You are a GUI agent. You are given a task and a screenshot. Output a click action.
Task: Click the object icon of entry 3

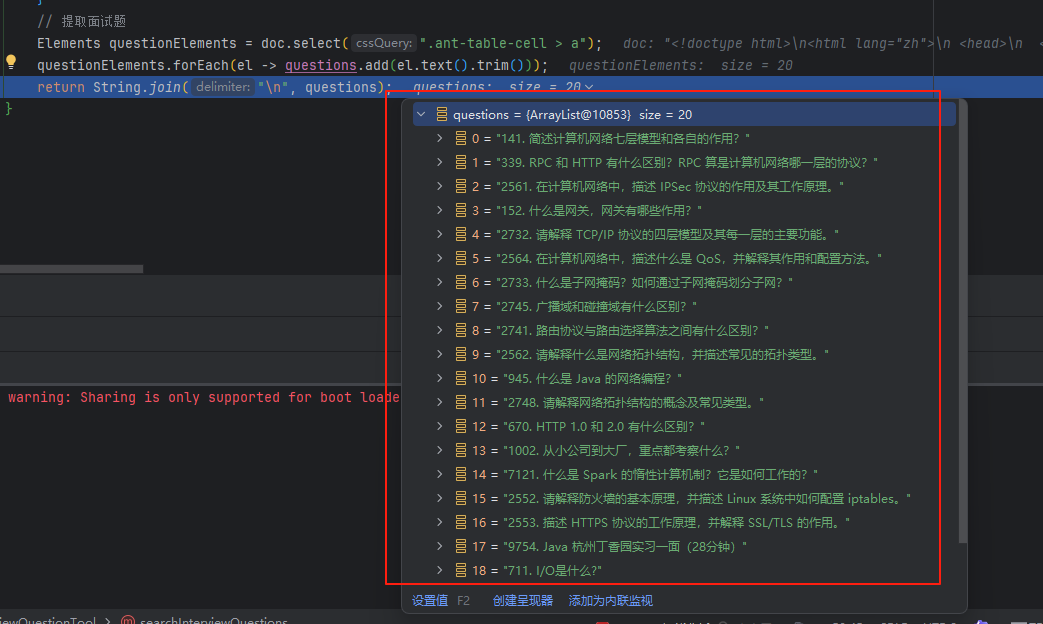[460, 210]
